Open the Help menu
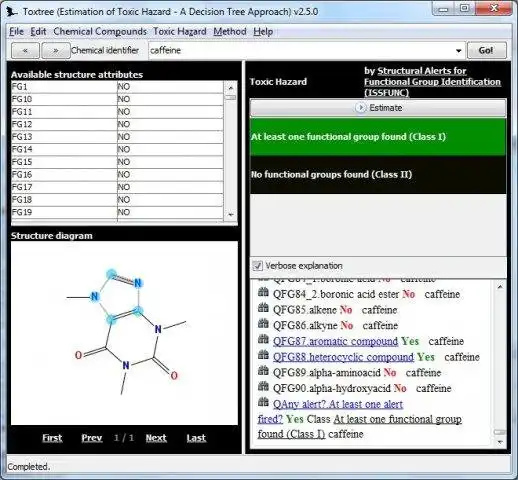The height and width of the screenshot is (480, 518). (x=263, y=32)
